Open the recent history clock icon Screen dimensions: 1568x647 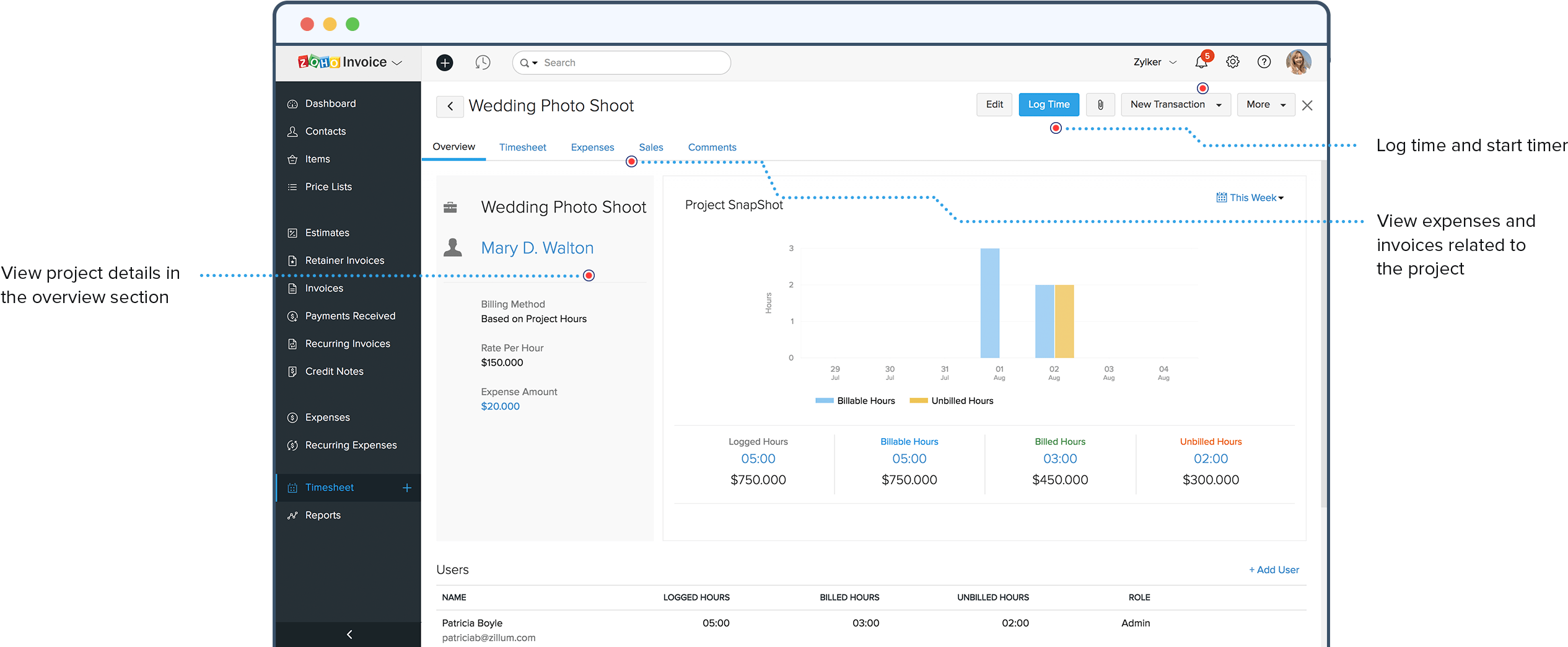tap(483, 63)
